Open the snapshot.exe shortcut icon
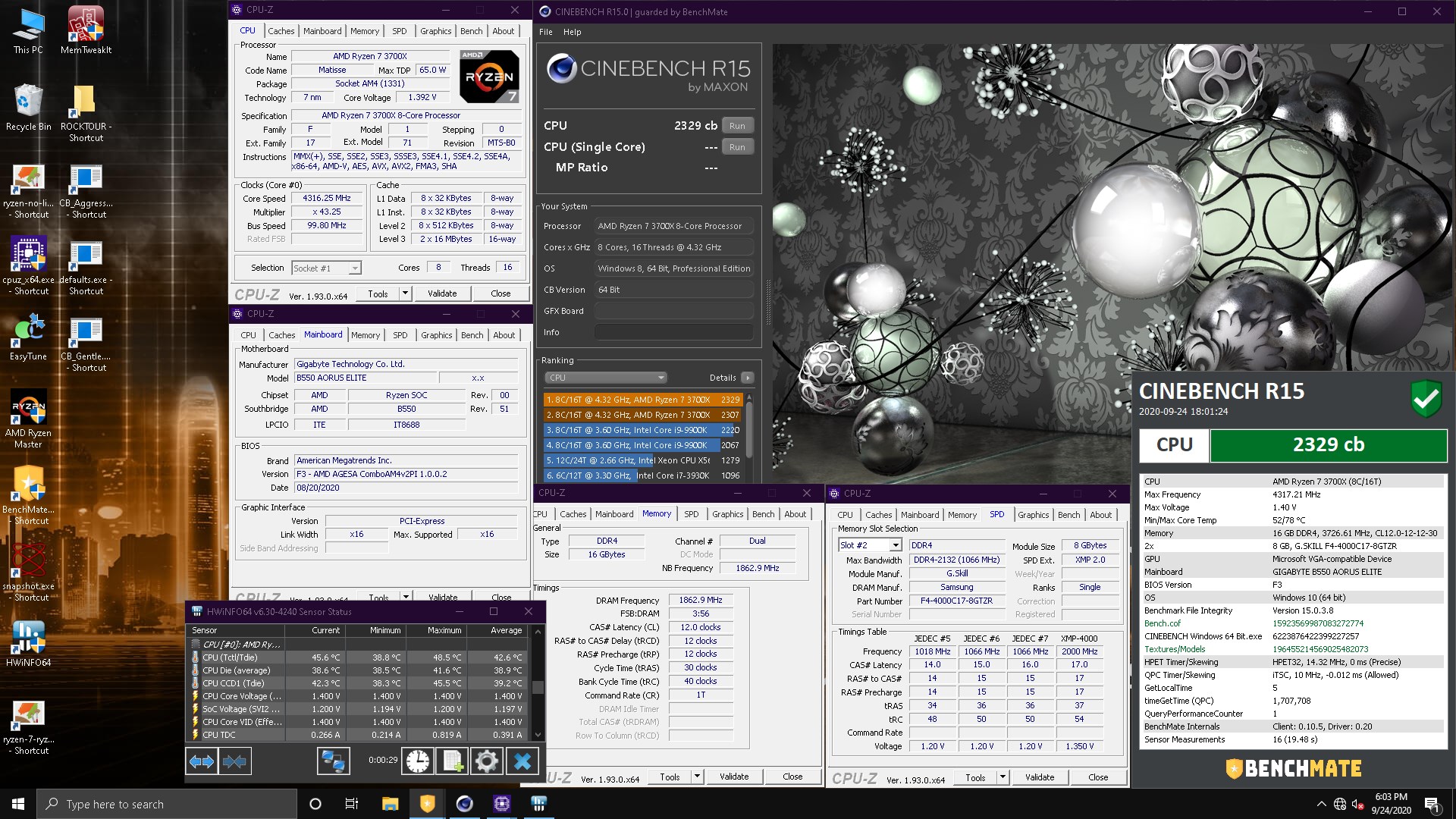Viewport: 1456px width, 819px height. click(x=28, y=573)
